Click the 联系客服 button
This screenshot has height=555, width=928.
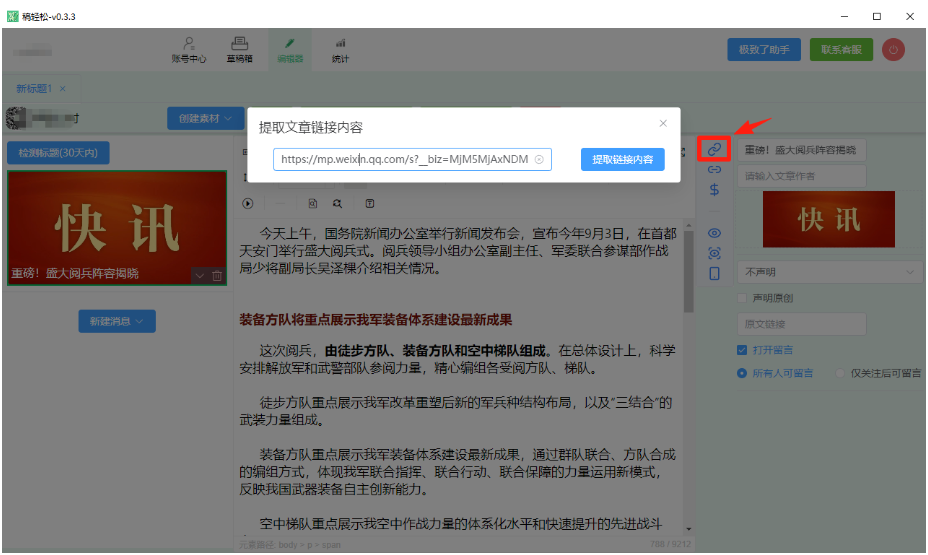tap(841, 49)
